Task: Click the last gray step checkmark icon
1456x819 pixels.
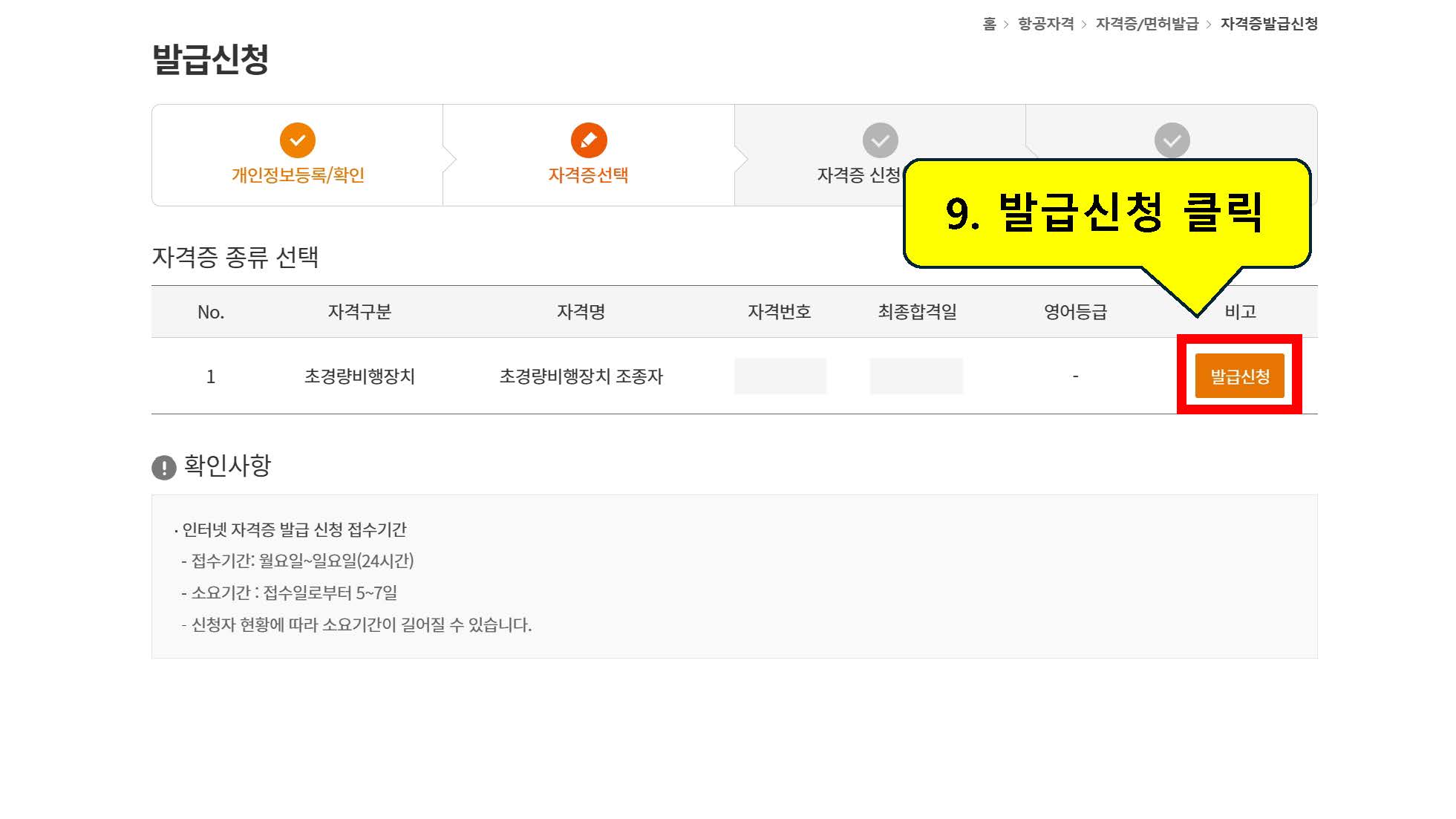Action: [1172, 140]
